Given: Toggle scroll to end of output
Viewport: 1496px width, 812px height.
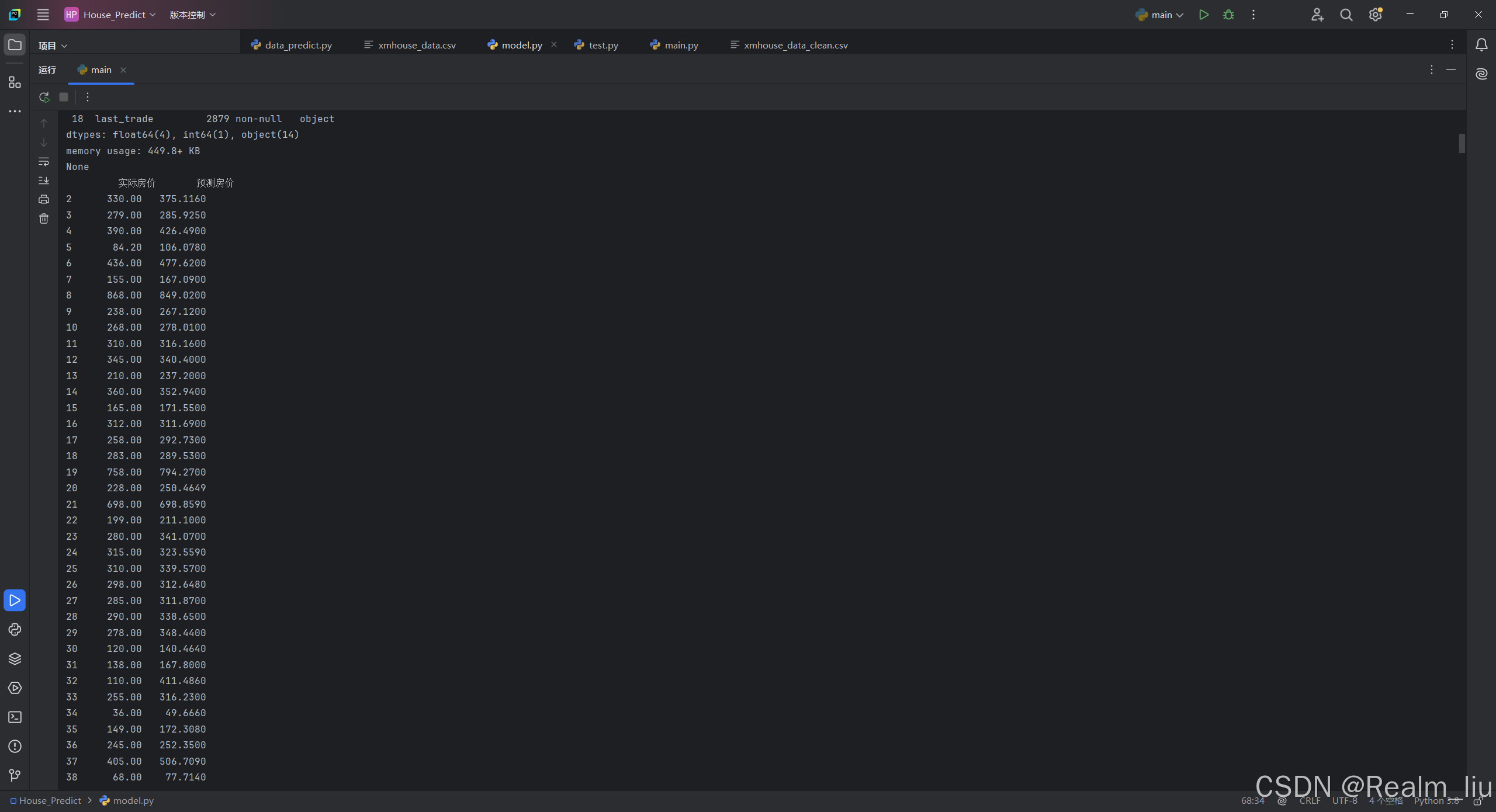Looking at the screenshot, I should pos(44,181).
